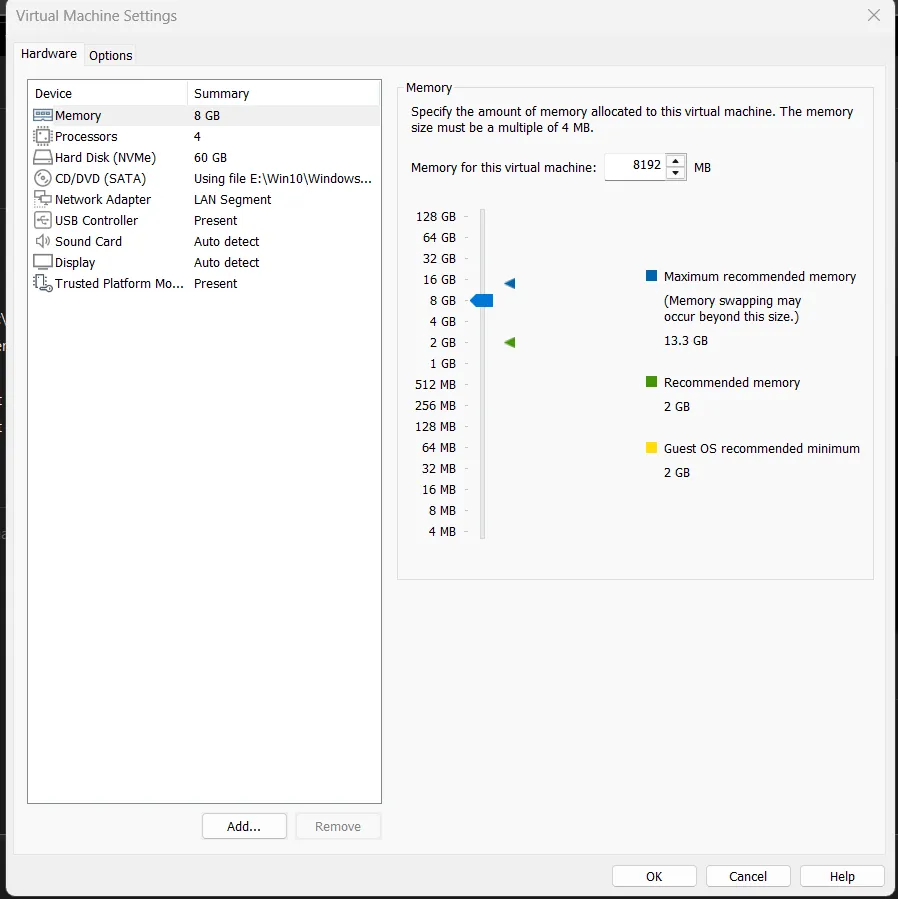
Task: Click the 4 MB label on memory scale
Action: [442, 531]
